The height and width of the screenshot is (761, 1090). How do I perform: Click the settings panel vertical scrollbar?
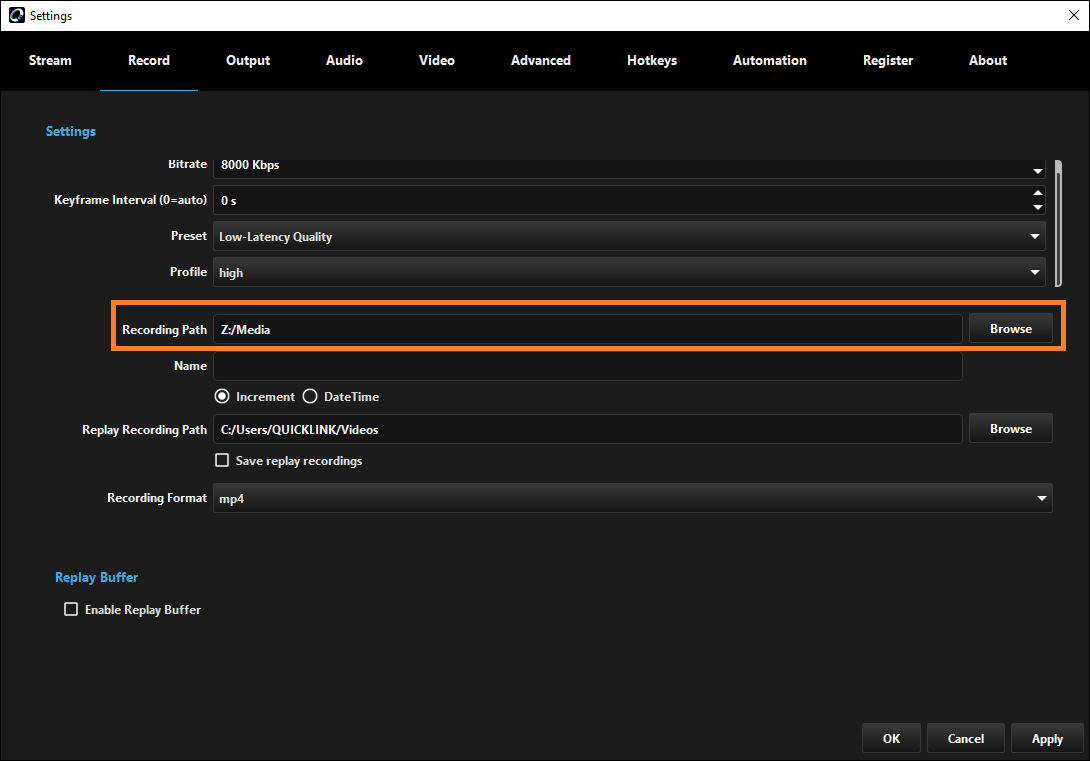coord(1058,223)
